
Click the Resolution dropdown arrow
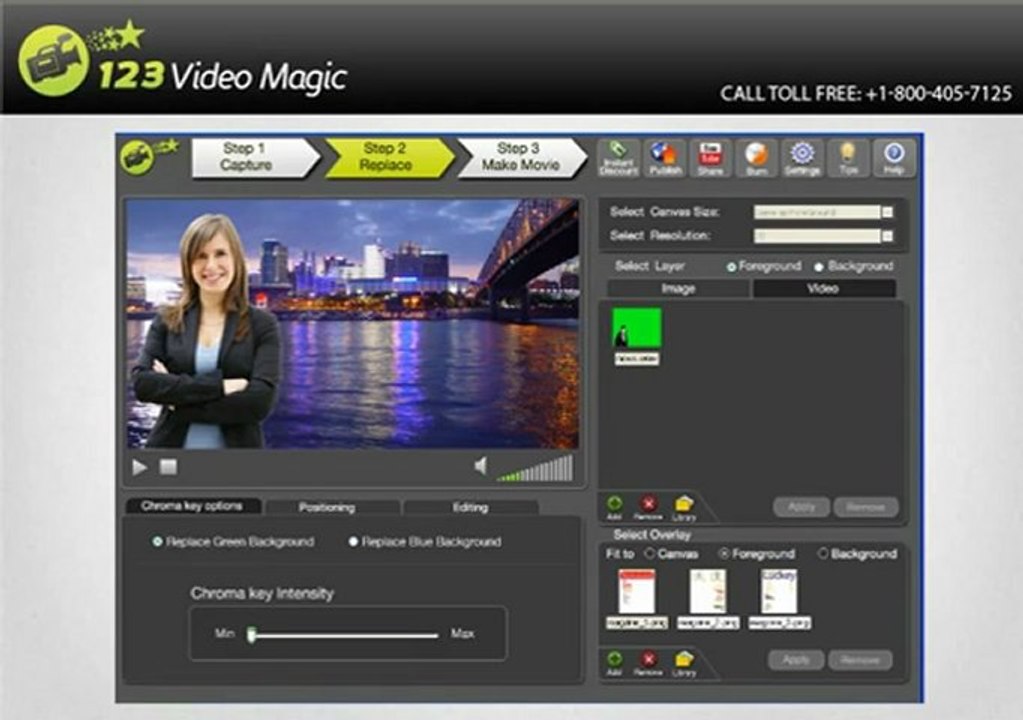pos(887,235)
